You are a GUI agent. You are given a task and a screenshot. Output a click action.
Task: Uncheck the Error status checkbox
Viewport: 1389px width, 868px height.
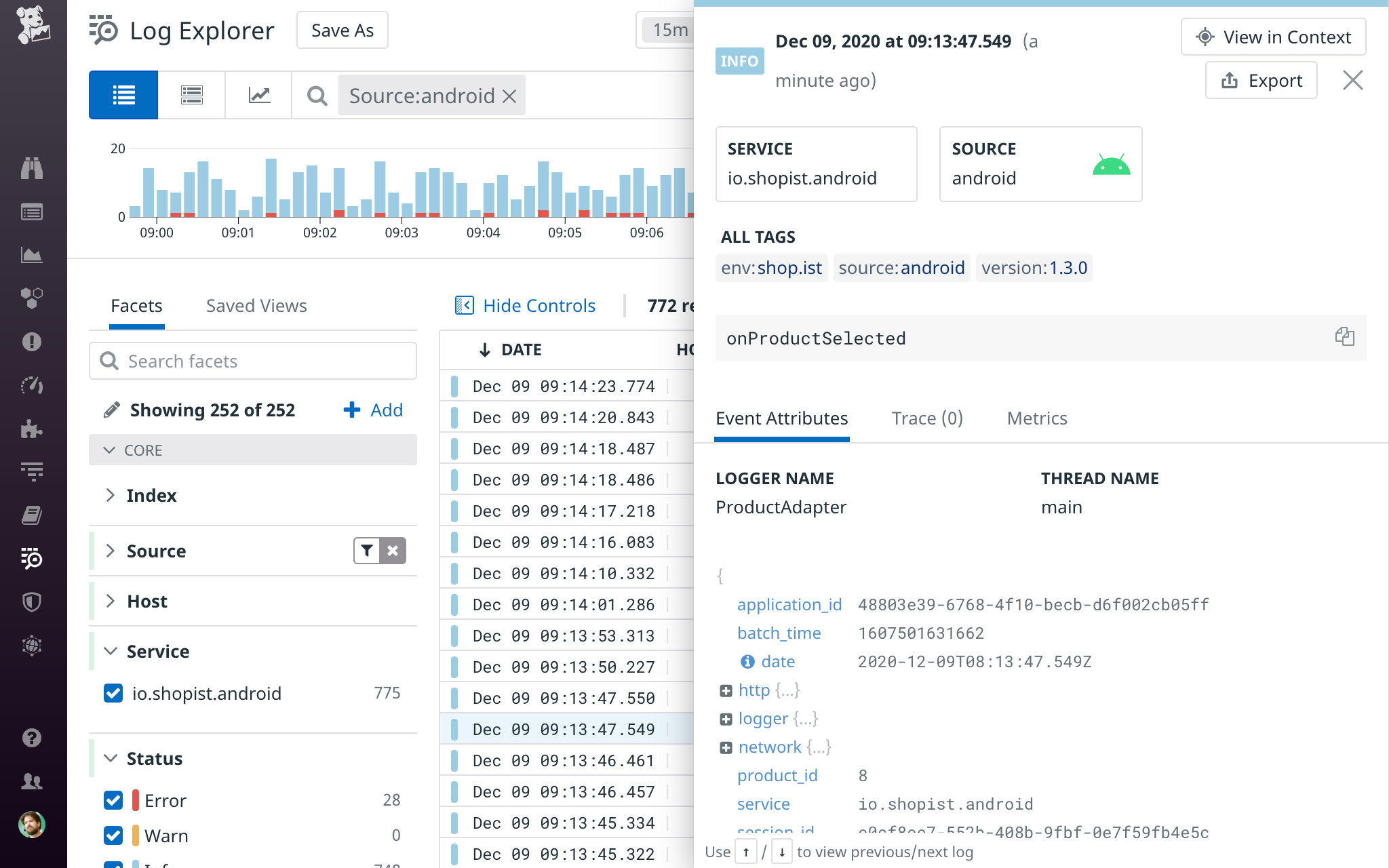coord(113,800)
